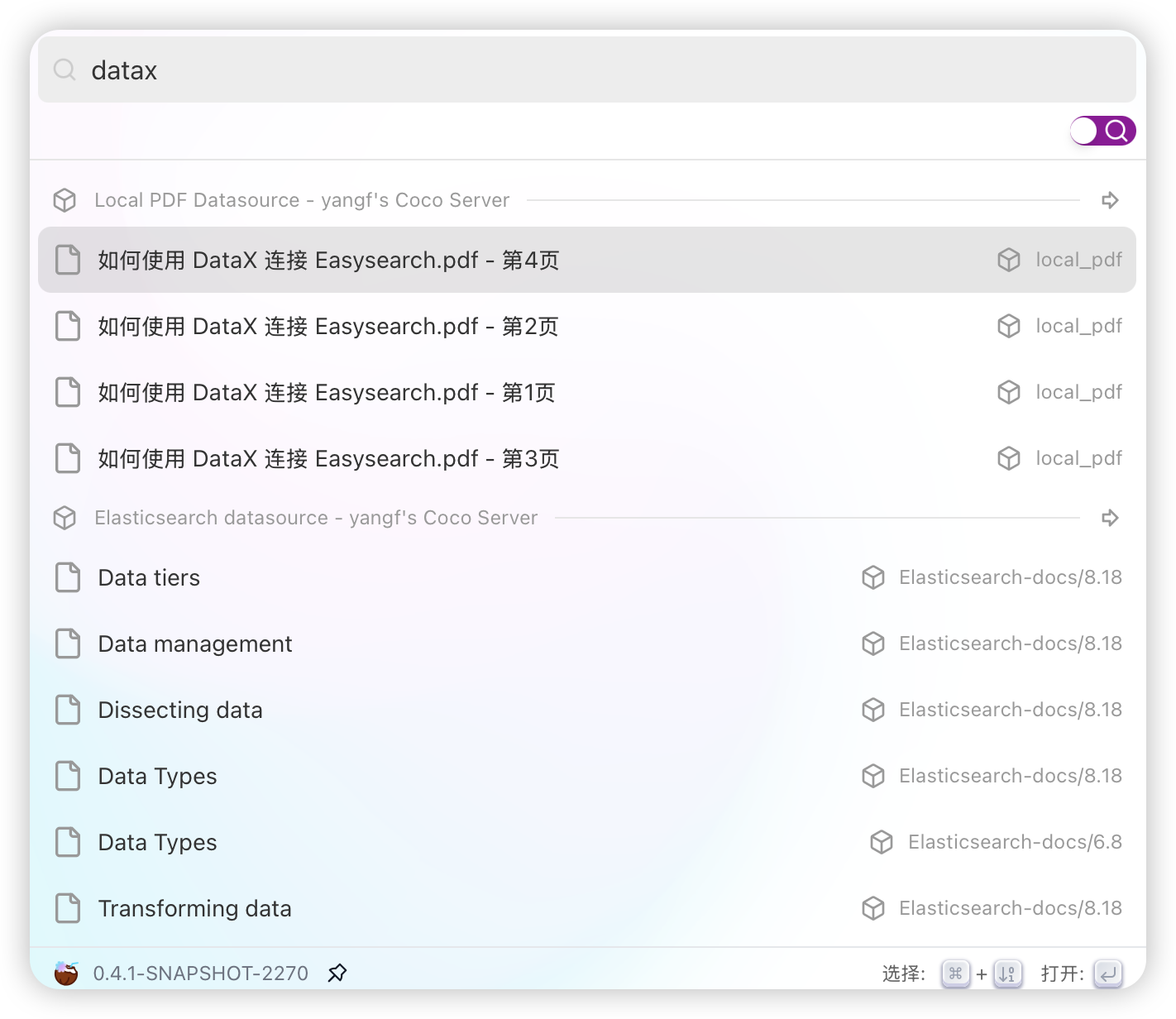Open the Transforming data result

coord(587,908)
